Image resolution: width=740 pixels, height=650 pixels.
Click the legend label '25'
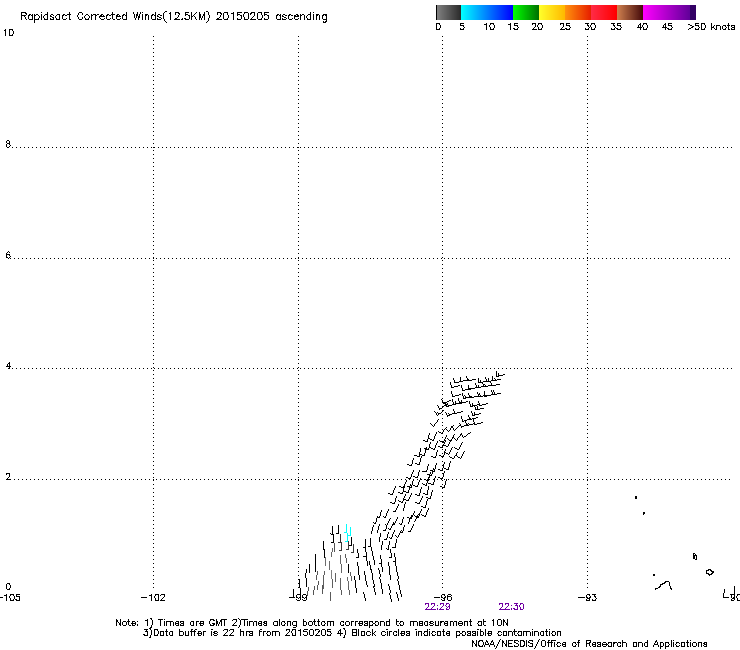click(x=565, y=27)
